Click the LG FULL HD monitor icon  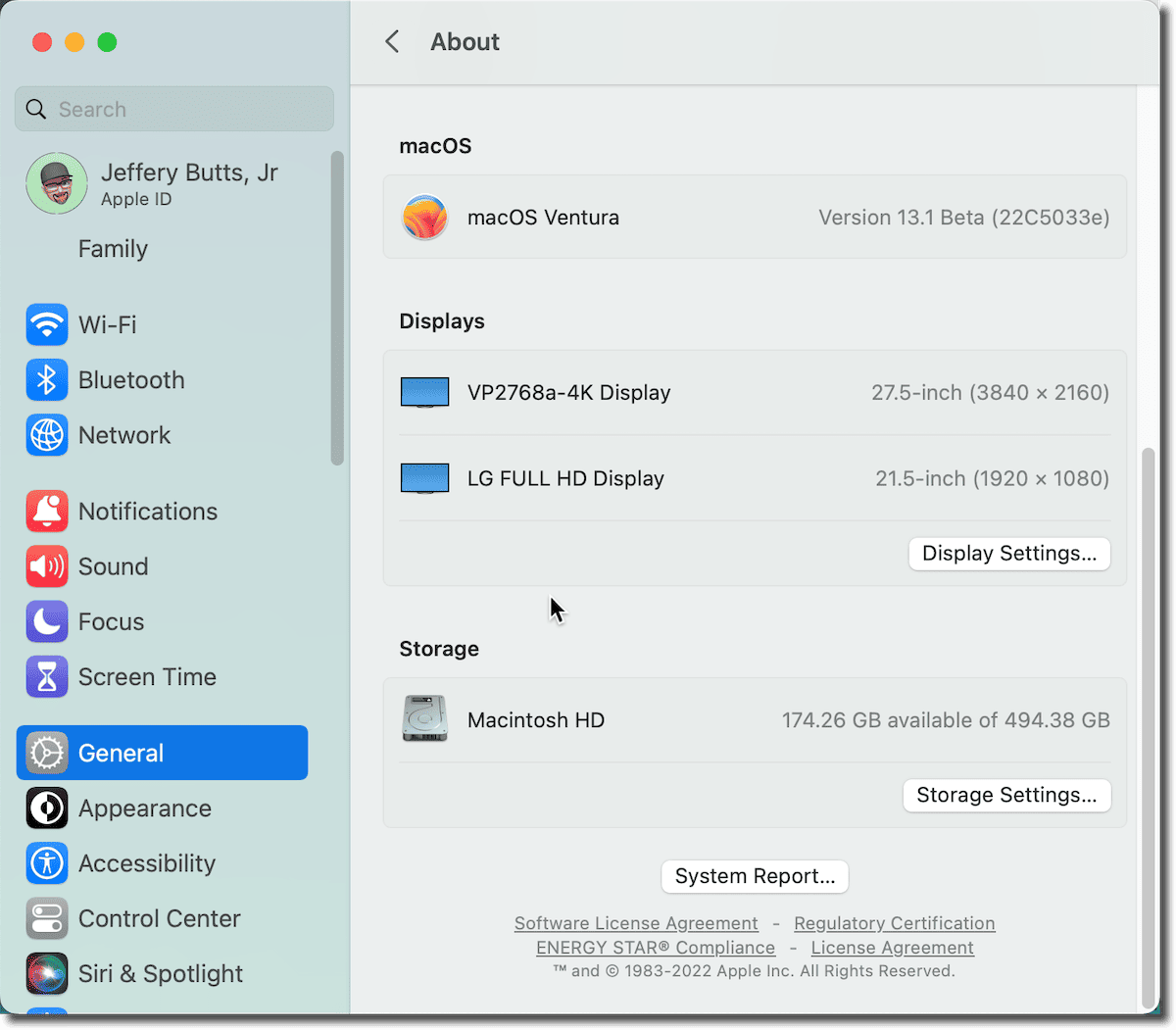[424, 479]
